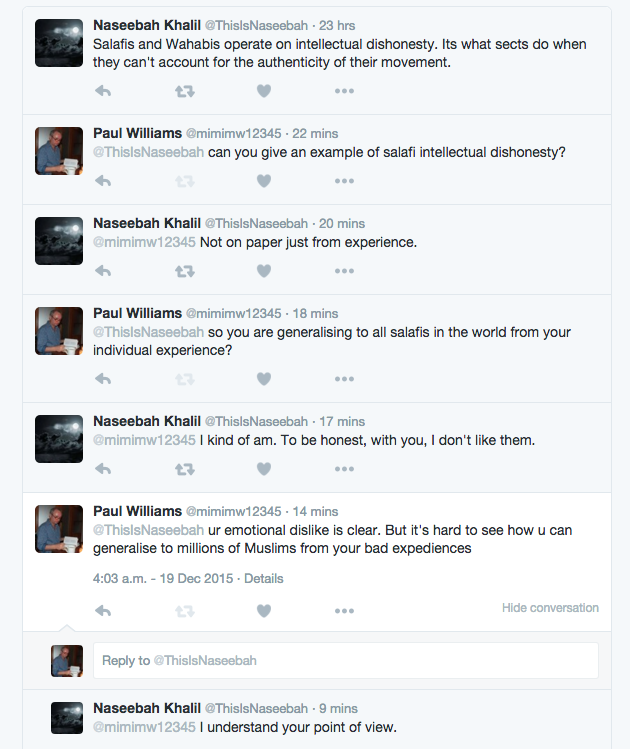Click the Hide conversation link
The height and width of the screenshot is (749, 630).
(550, 608)
